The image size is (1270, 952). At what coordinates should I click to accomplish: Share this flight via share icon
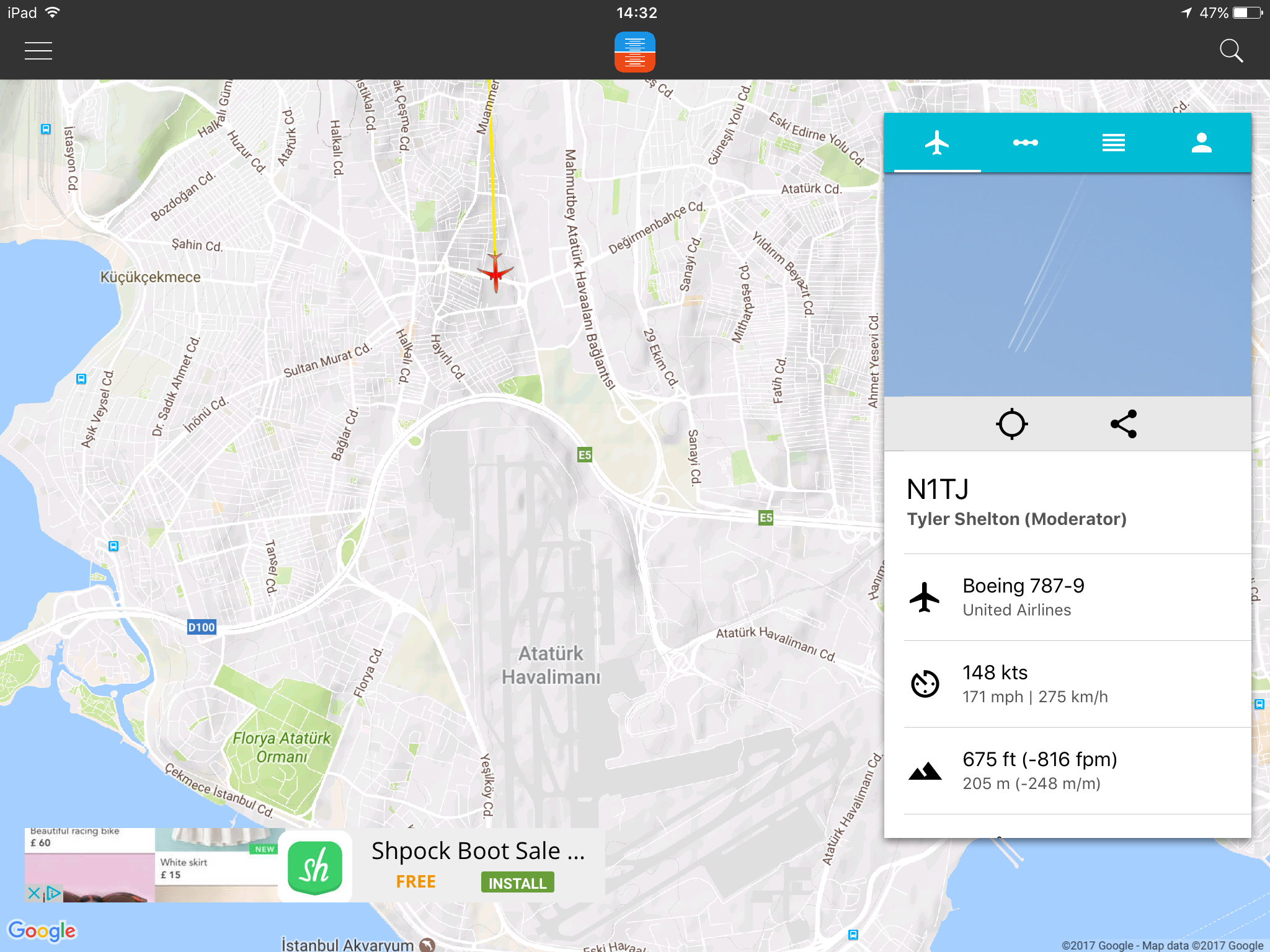point(1124,424)
